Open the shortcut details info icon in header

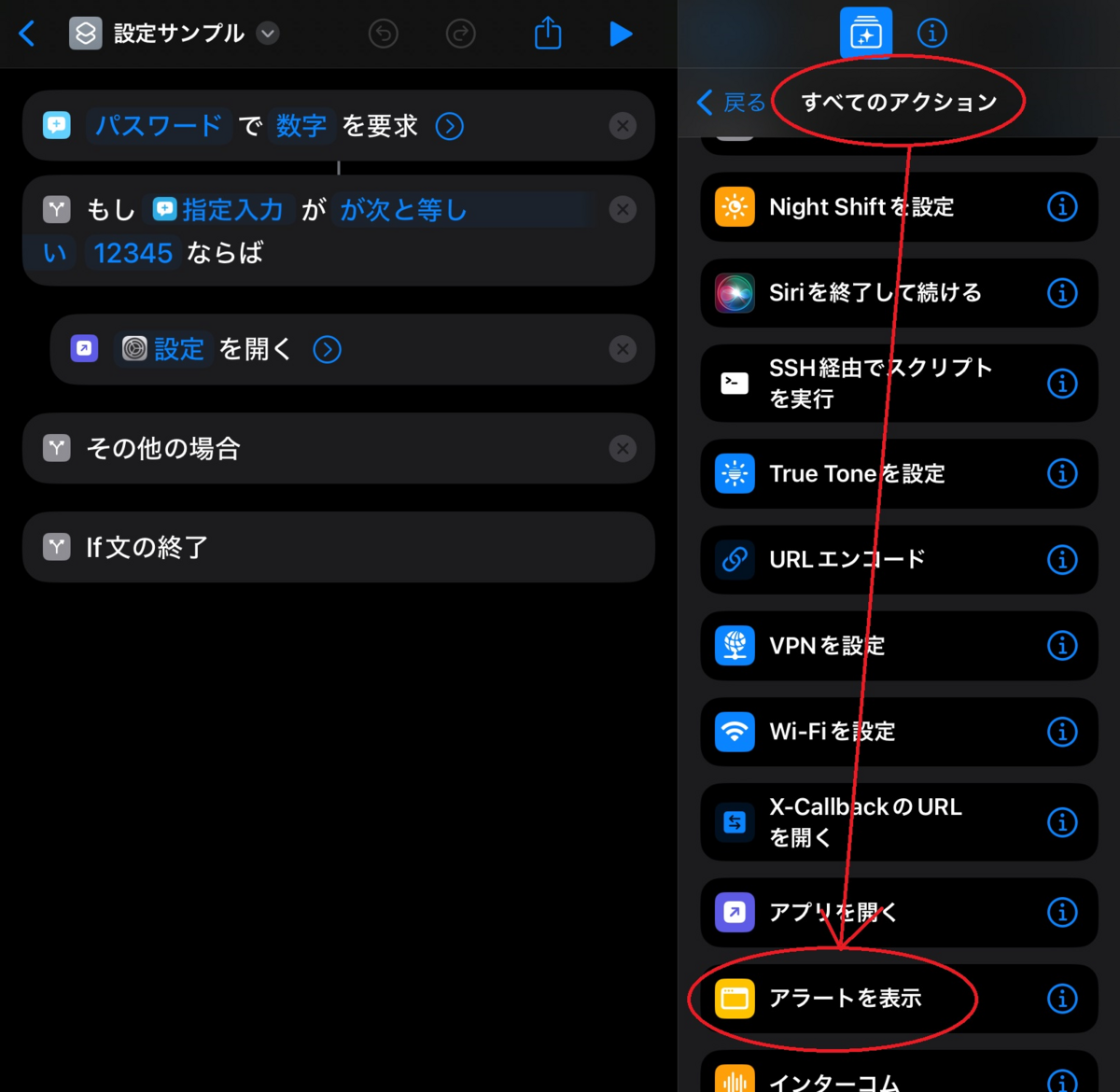tap(931, 34)
